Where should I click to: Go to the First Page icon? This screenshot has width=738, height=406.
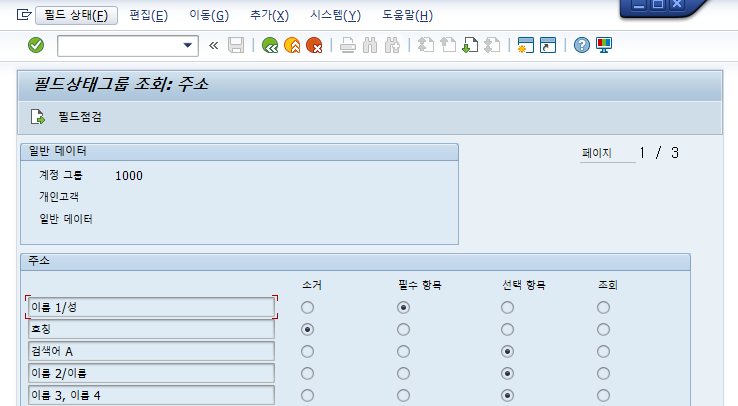[425, 46]
